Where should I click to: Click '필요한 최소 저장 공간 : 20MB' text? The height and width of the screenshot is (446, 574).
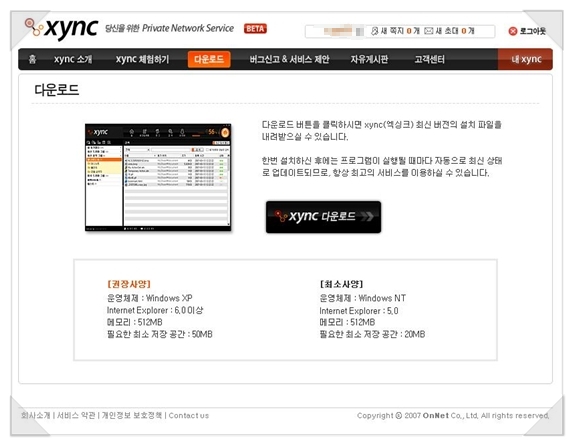(372, 334)
